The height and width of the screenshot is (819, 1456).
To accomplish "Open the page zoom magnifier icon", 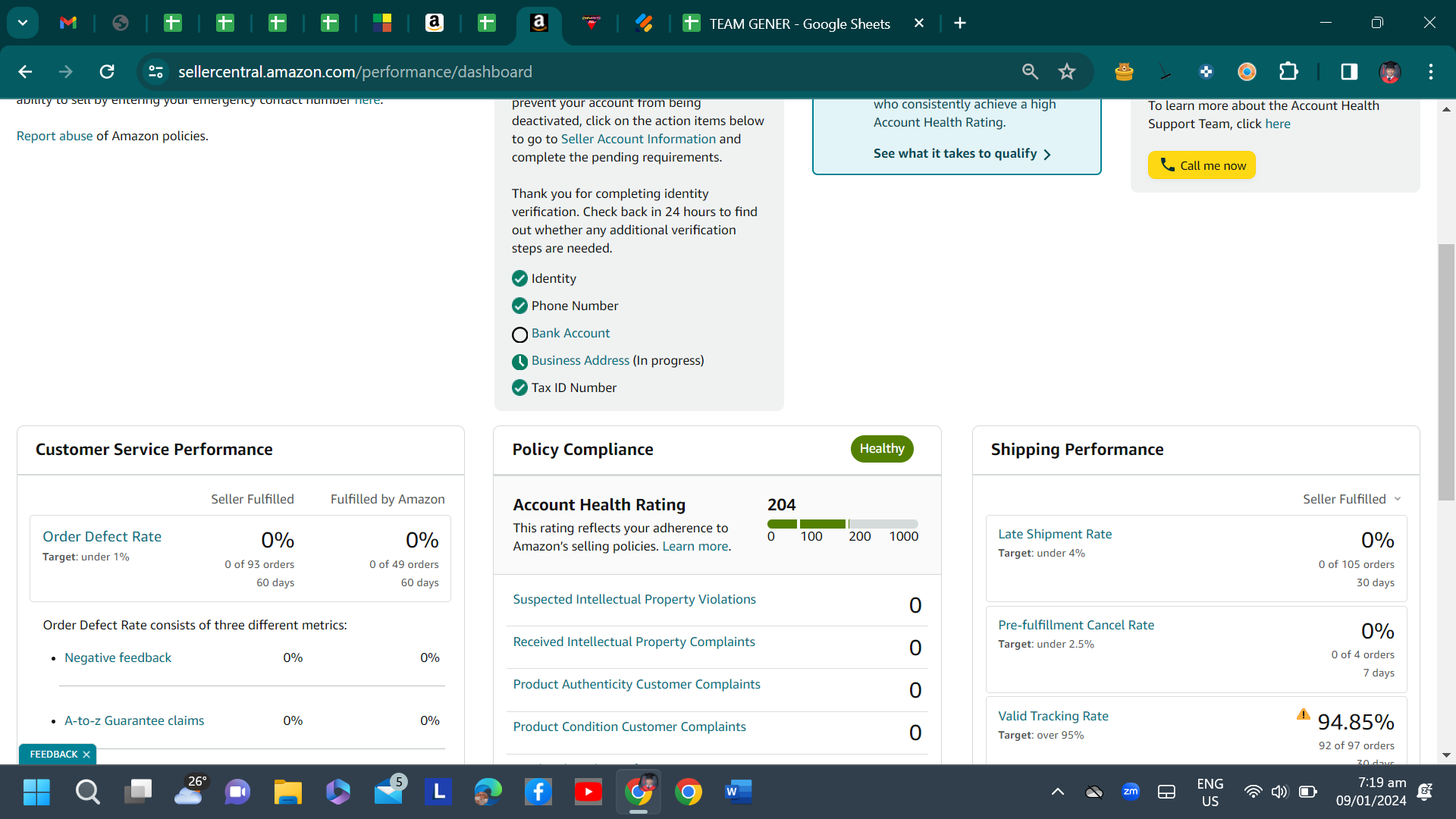I will (x=1030, y=71).
